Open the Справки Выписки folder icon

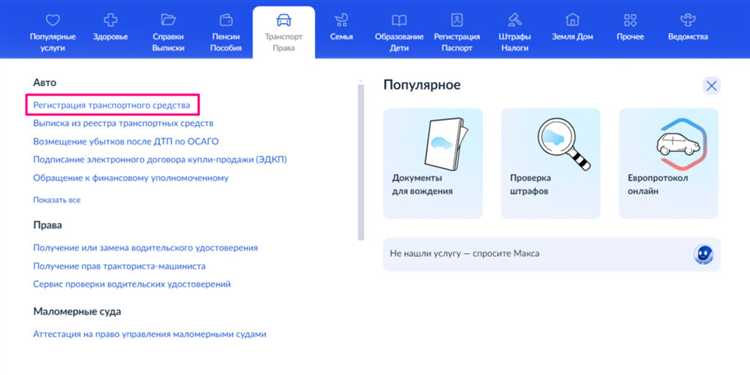[x=168, y=20]
